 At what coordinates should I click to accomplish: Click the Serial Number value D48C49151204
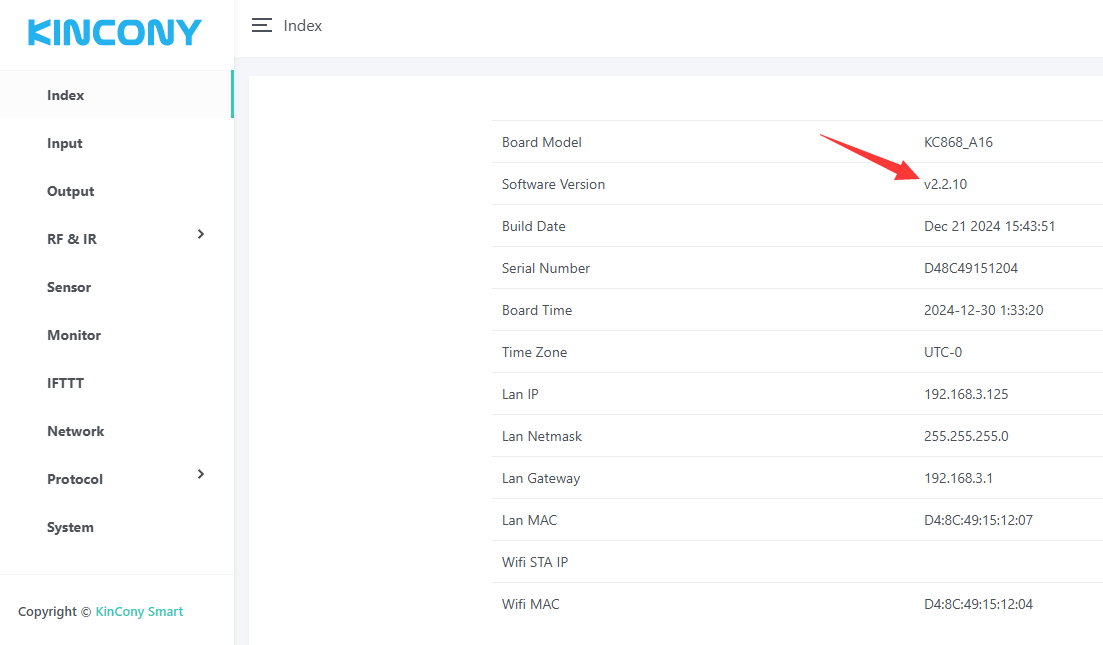tap(971, 268)
